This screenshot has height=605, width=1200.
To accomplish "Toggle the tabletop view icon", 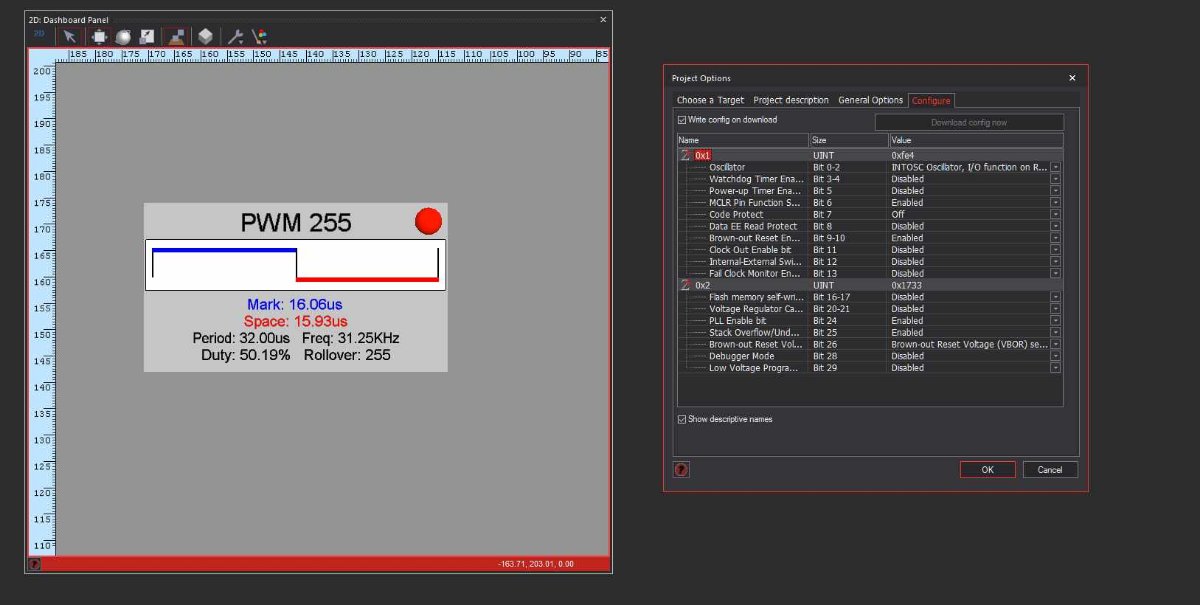I will (x=177, y=36).
